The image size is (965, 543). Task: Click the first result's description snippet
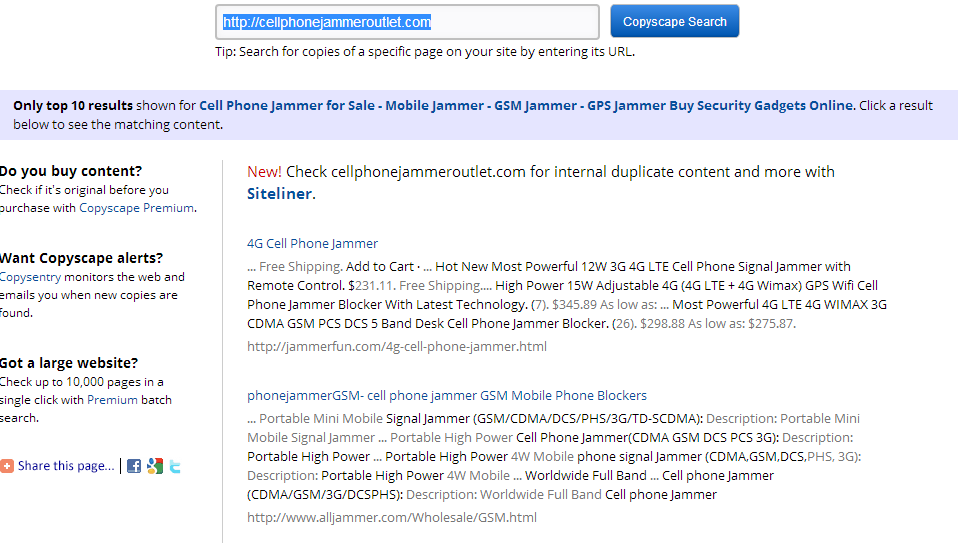[567, 295]
